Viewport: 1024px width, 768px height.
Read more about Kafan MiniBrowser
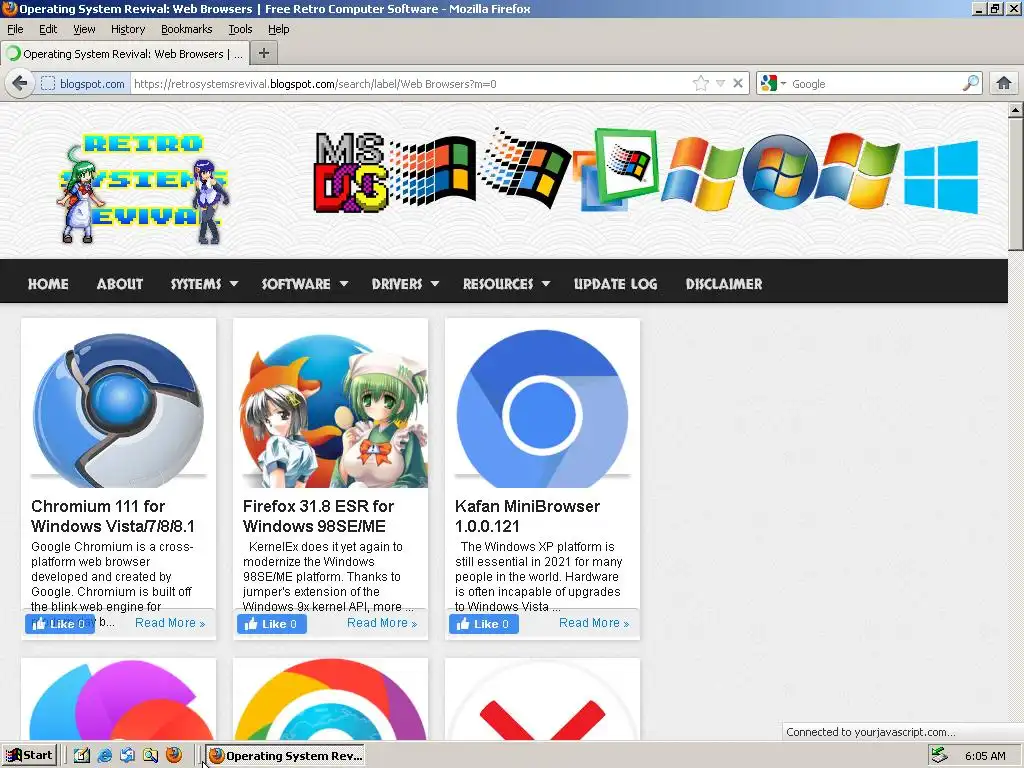click(594, 623)
